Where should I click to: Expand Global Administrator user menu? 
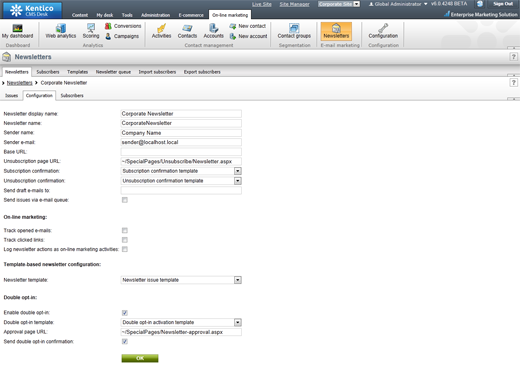398,4
